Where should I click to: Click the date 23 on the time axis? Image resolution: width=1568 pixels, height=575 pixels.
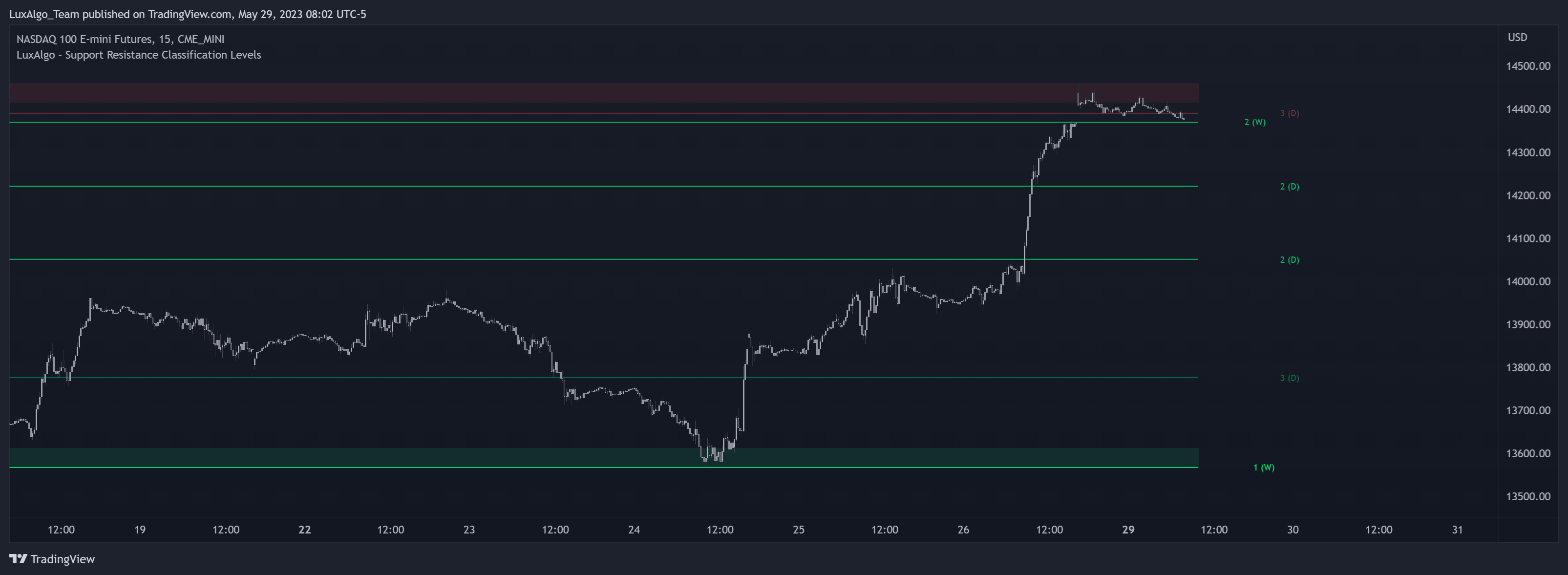point(469,530)
